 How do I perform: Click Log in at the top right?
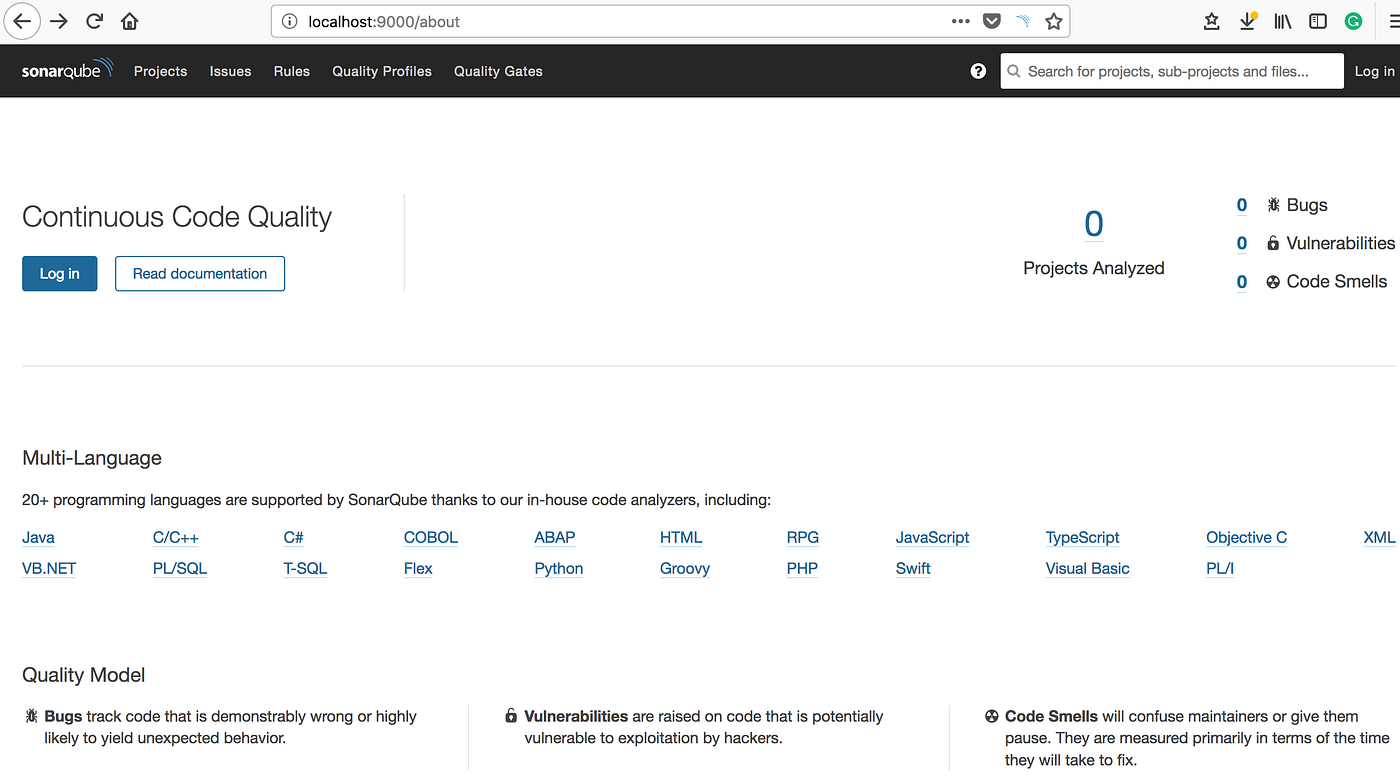point(1375,71)
